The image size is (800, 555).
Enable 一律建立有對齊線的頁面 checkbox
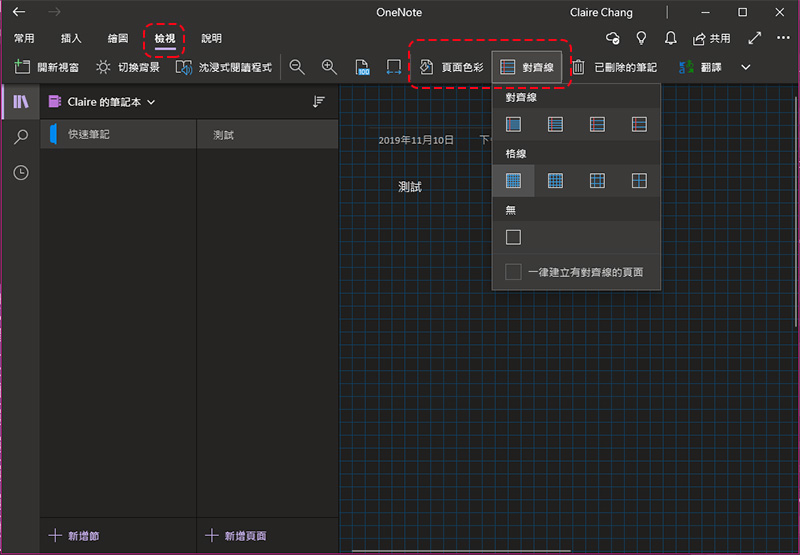tap(513, 272)
